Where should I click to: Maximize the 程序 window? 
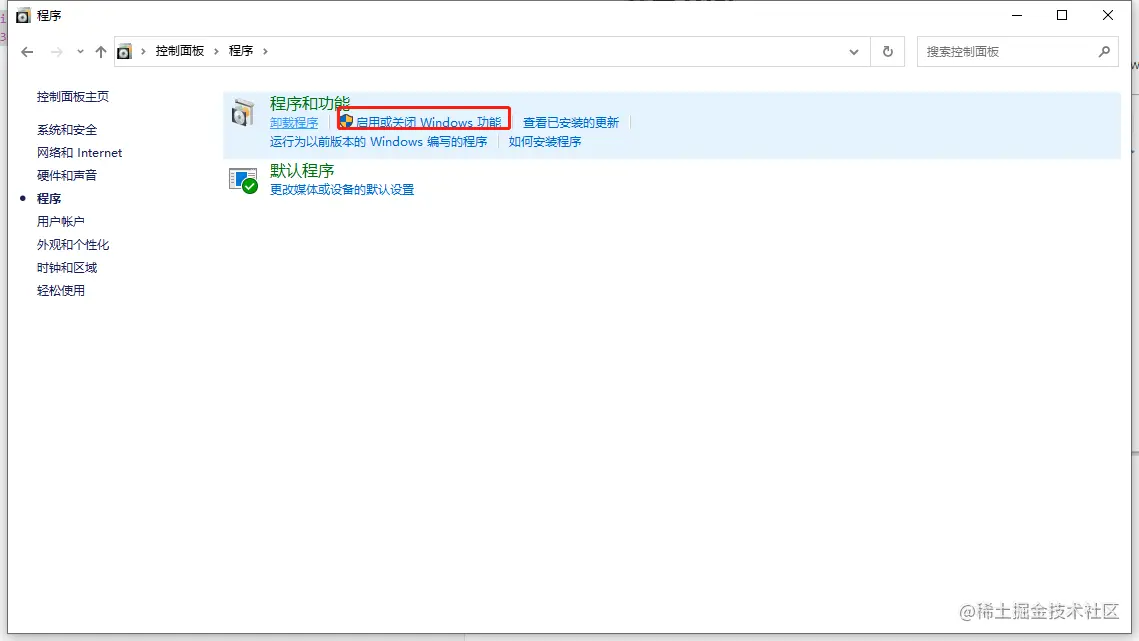pyautogui.click(x=1062, y=15)
